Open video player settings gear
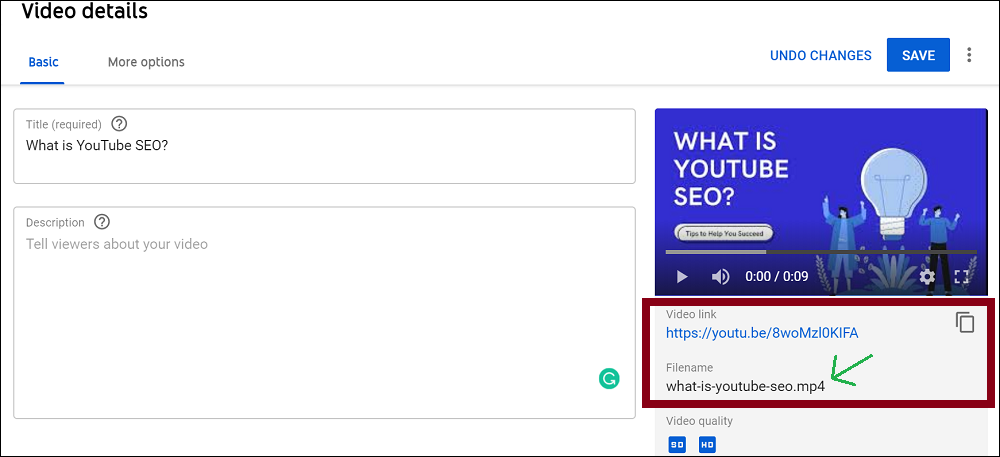The image size is (1000, 457). [x=927, y=277]
